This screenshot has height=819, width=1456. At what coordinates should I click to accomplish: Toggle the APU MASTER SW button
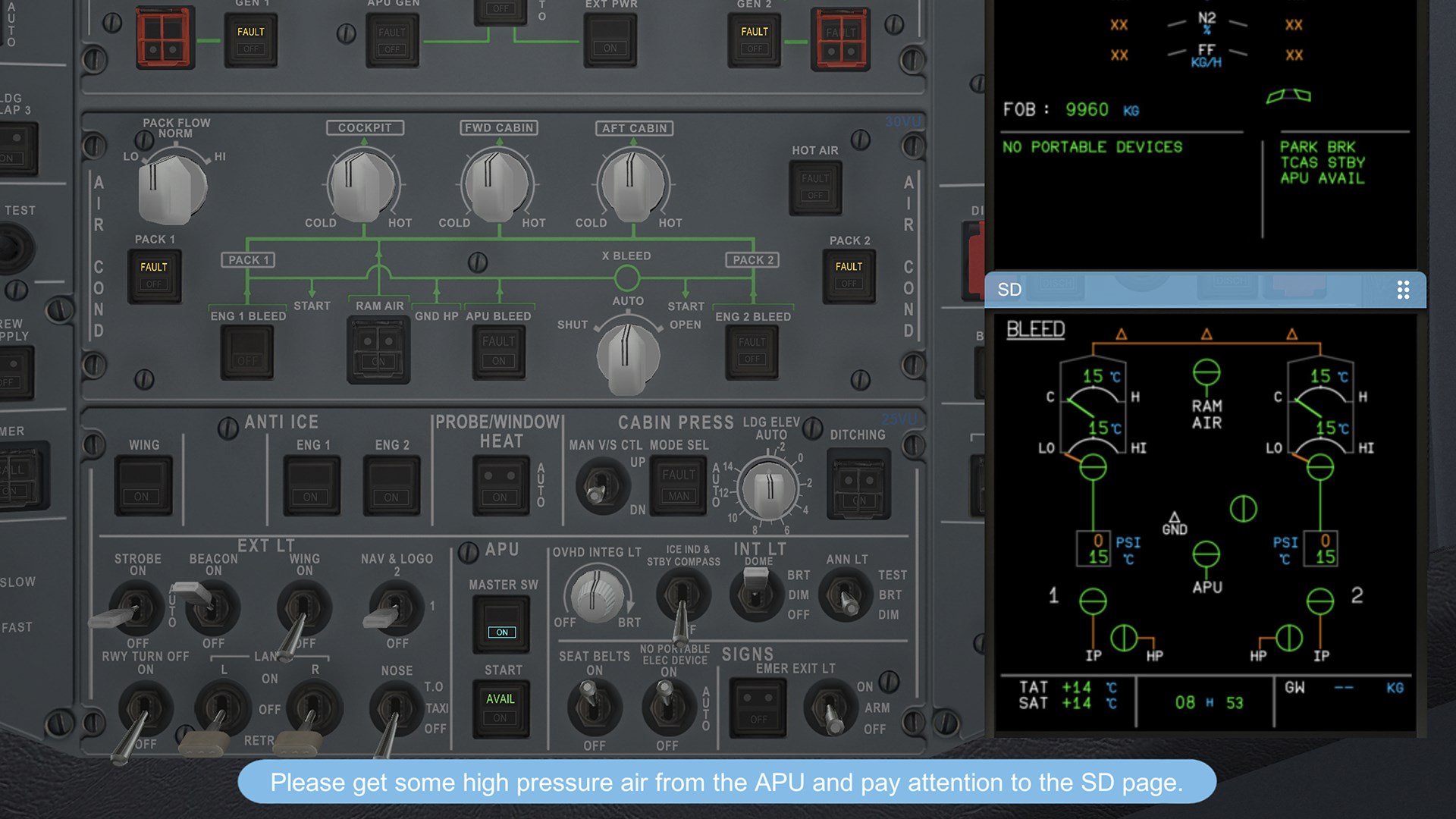coord(501,623)
